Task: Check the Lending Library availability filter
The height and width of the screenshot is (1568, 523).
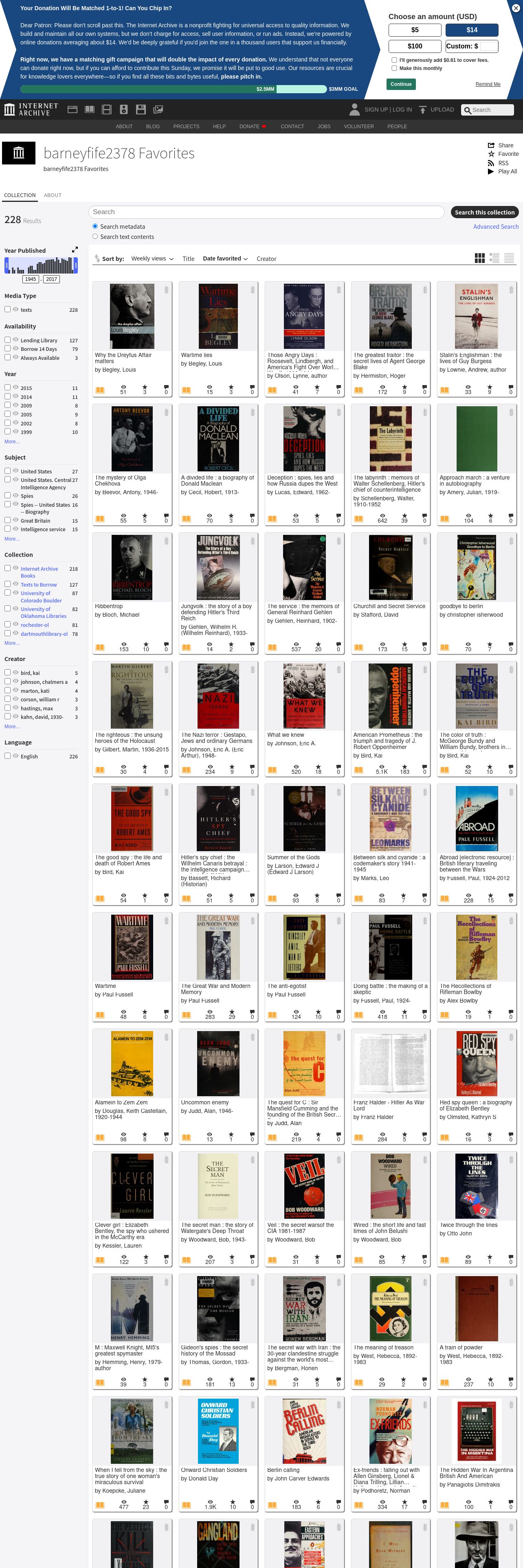Action: tap(7, 339)
